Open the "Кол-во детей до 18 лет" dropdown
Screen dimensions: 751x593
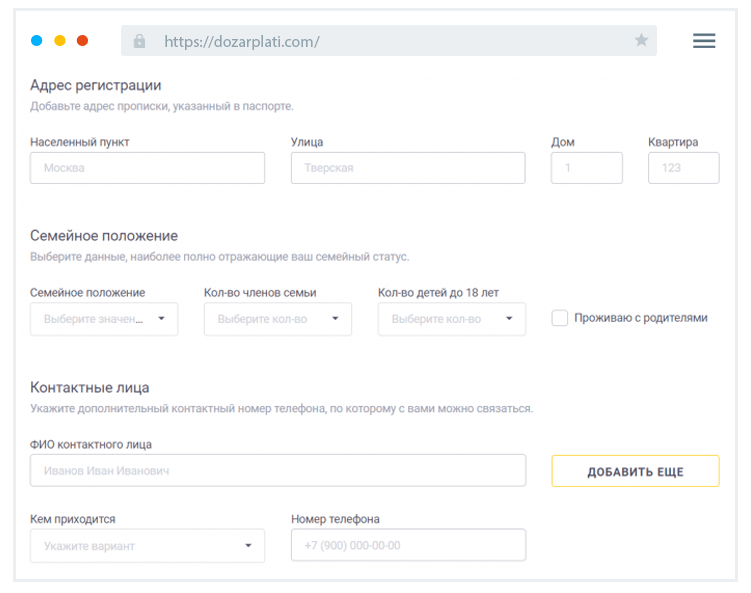tap(451, 319)
